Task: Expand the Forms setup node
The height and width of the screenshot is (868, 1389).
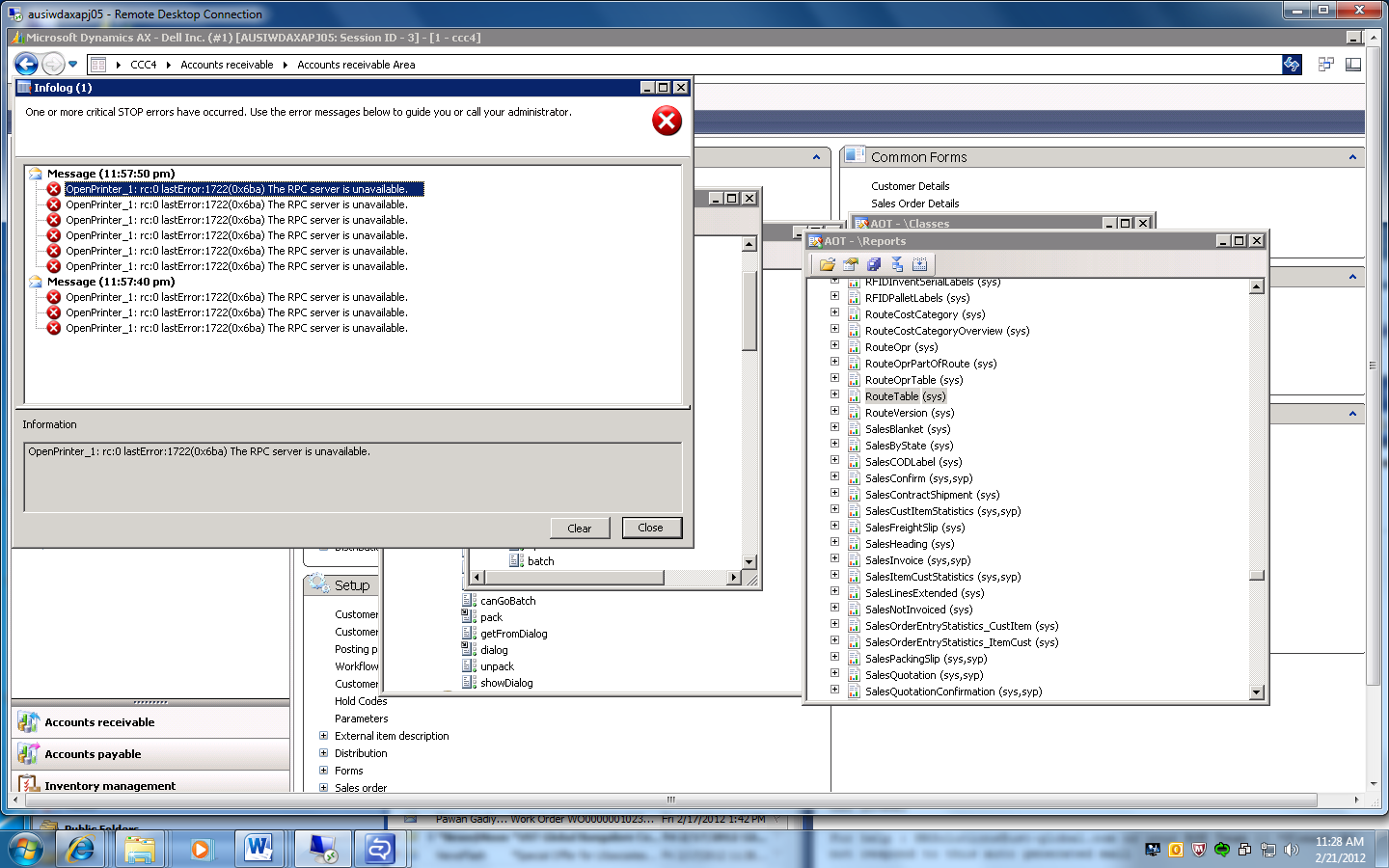Action: click(324, 771)
